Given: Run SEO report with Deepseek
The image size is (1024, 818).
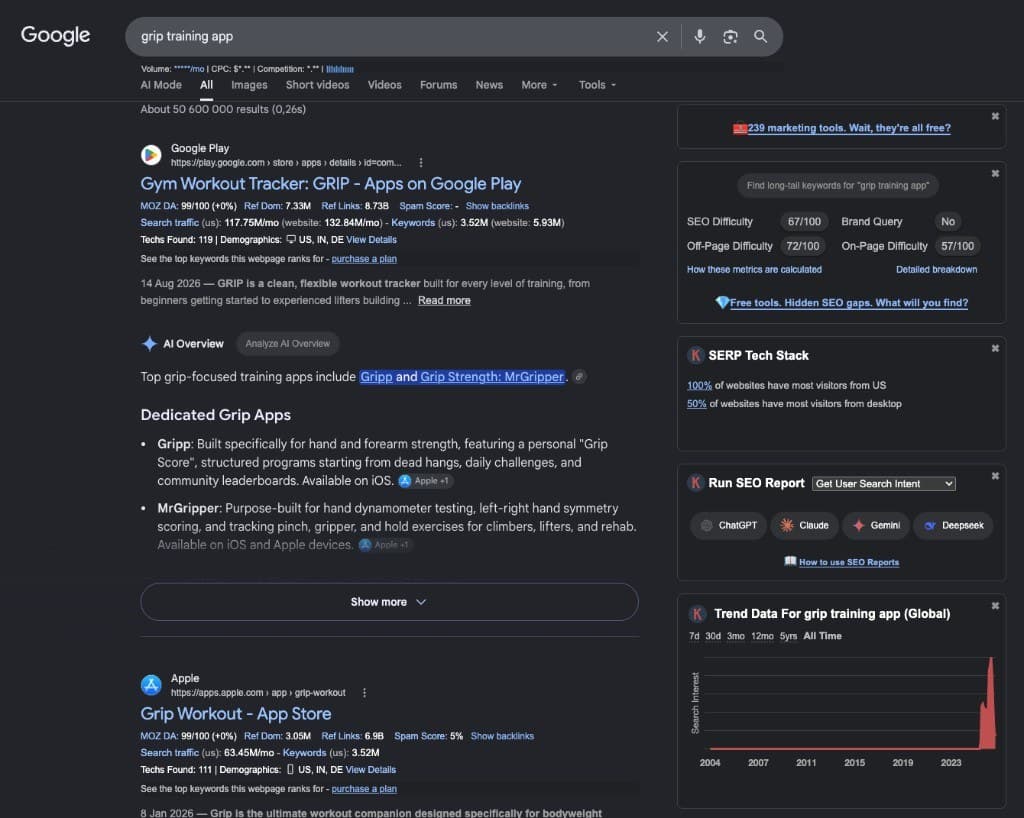Looking at the screenshot, I should pos(953,526).
